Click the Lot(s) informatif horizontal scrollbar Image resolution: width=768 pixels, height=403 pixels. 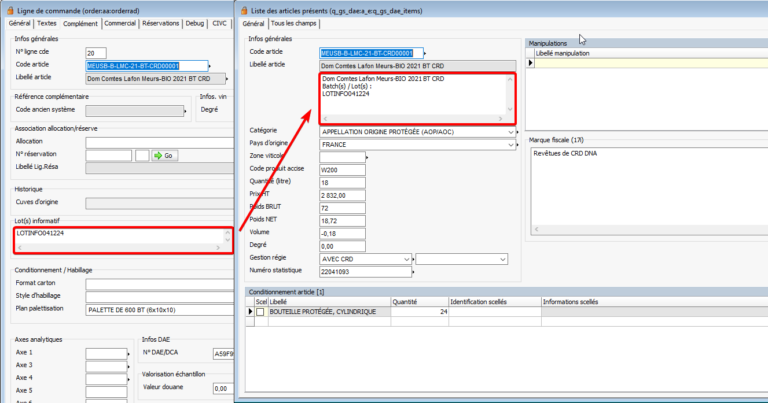121,246
